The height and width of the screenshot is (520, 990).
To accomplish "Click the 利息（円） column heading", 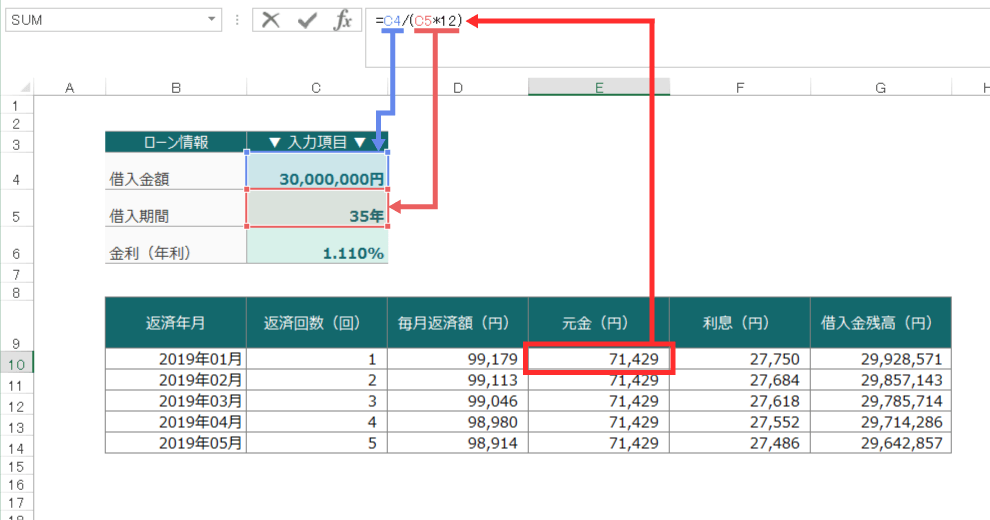I will tap(740, 323).
